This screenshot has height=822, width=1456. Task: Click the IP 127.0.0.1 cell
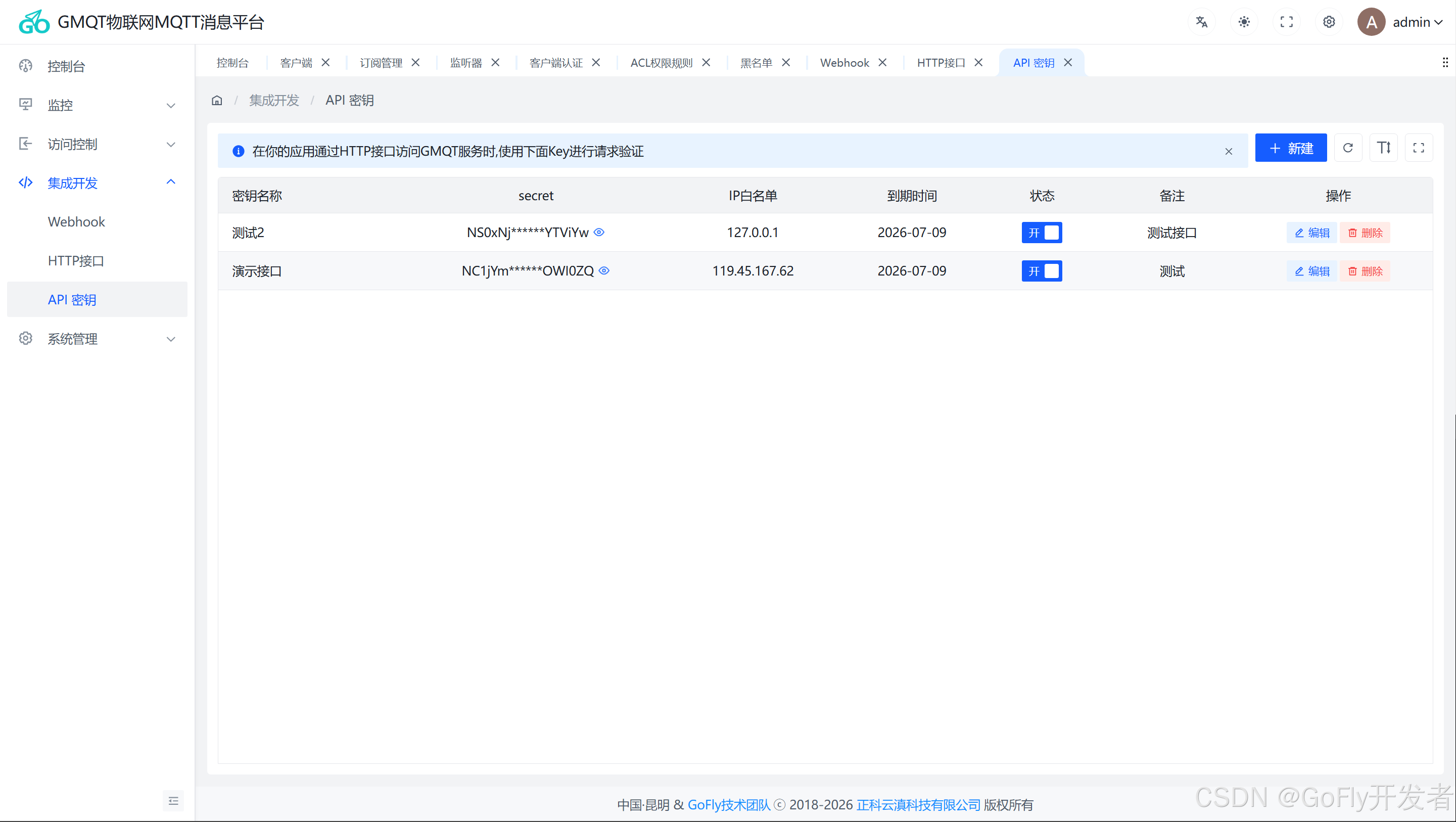click(x=753, y=233)
